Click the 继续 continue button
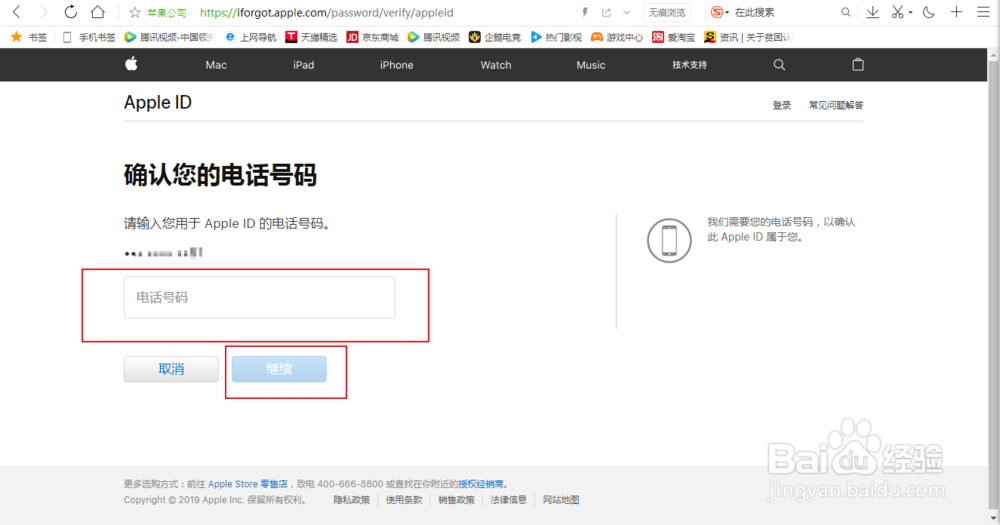 coord(279,369)
